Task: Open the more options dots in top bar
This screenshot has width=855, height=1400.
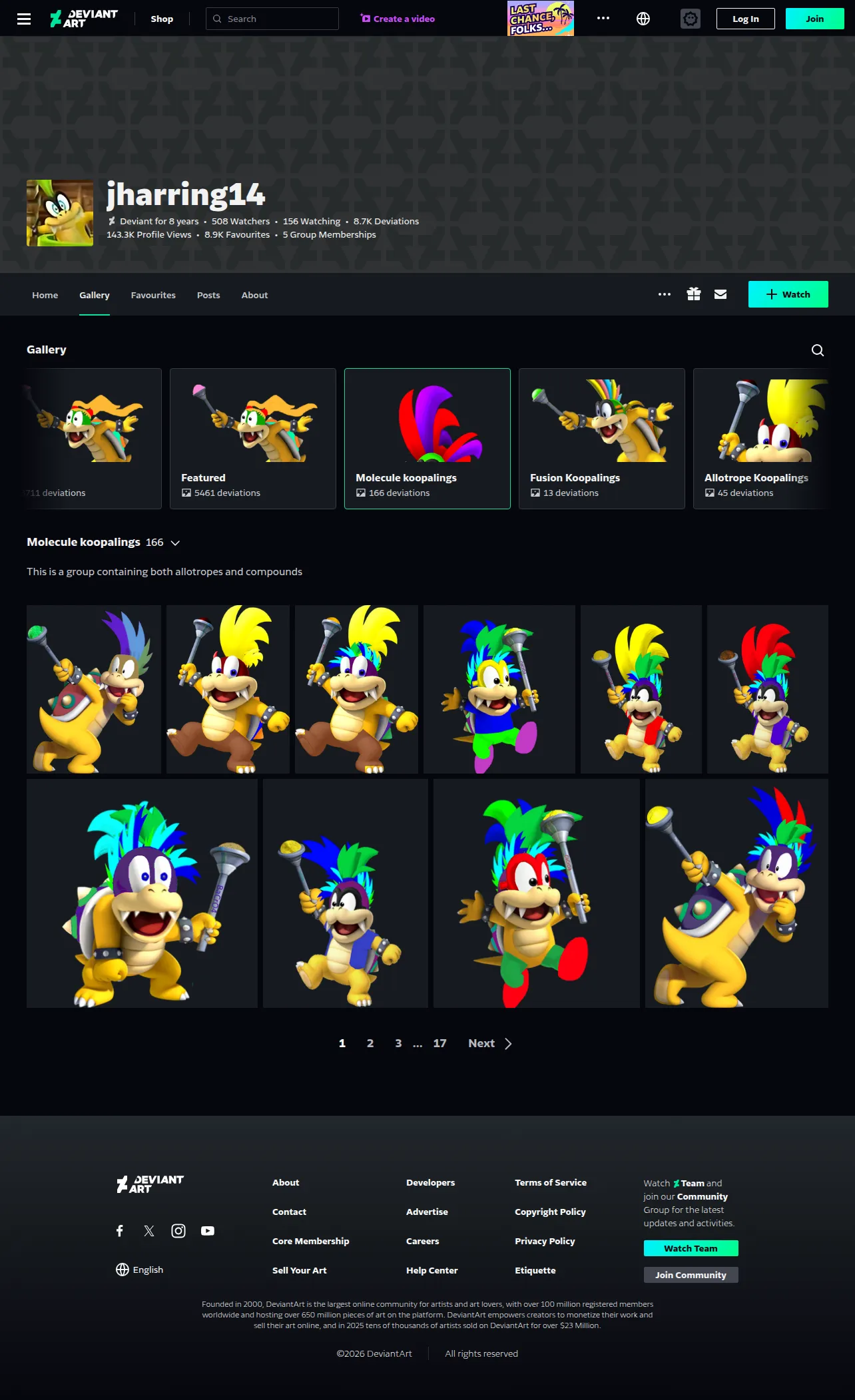Action: [x=603, y=19]
